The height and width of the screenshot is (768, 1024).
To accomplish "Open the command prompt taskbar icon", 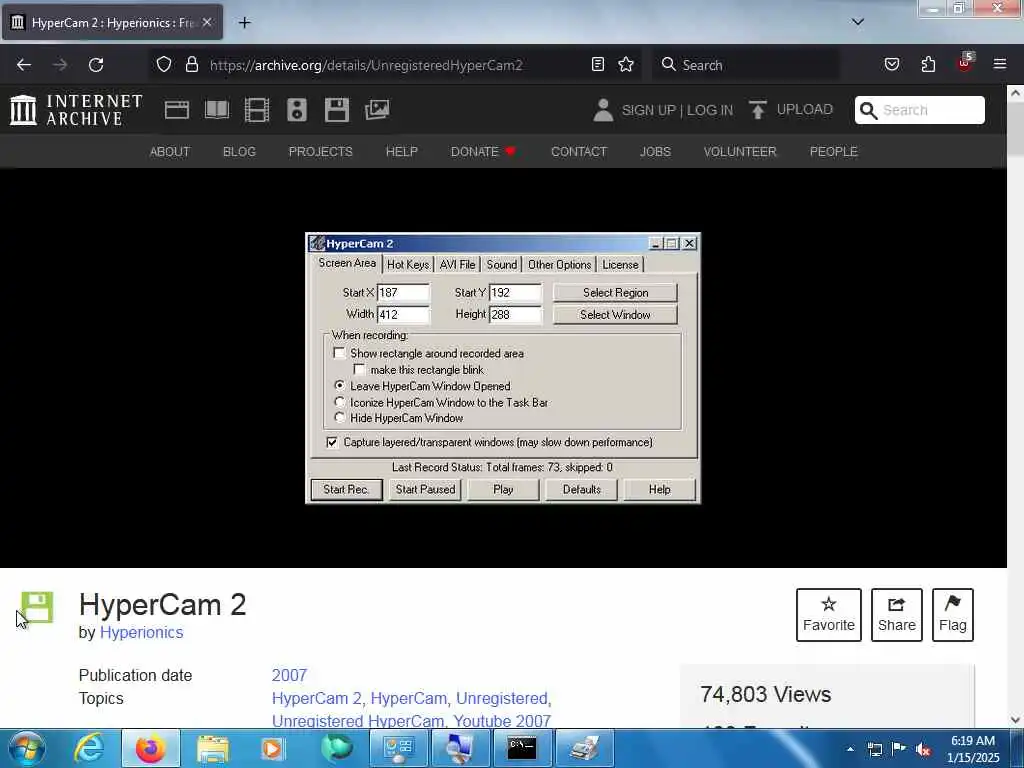I will point(522,748).
